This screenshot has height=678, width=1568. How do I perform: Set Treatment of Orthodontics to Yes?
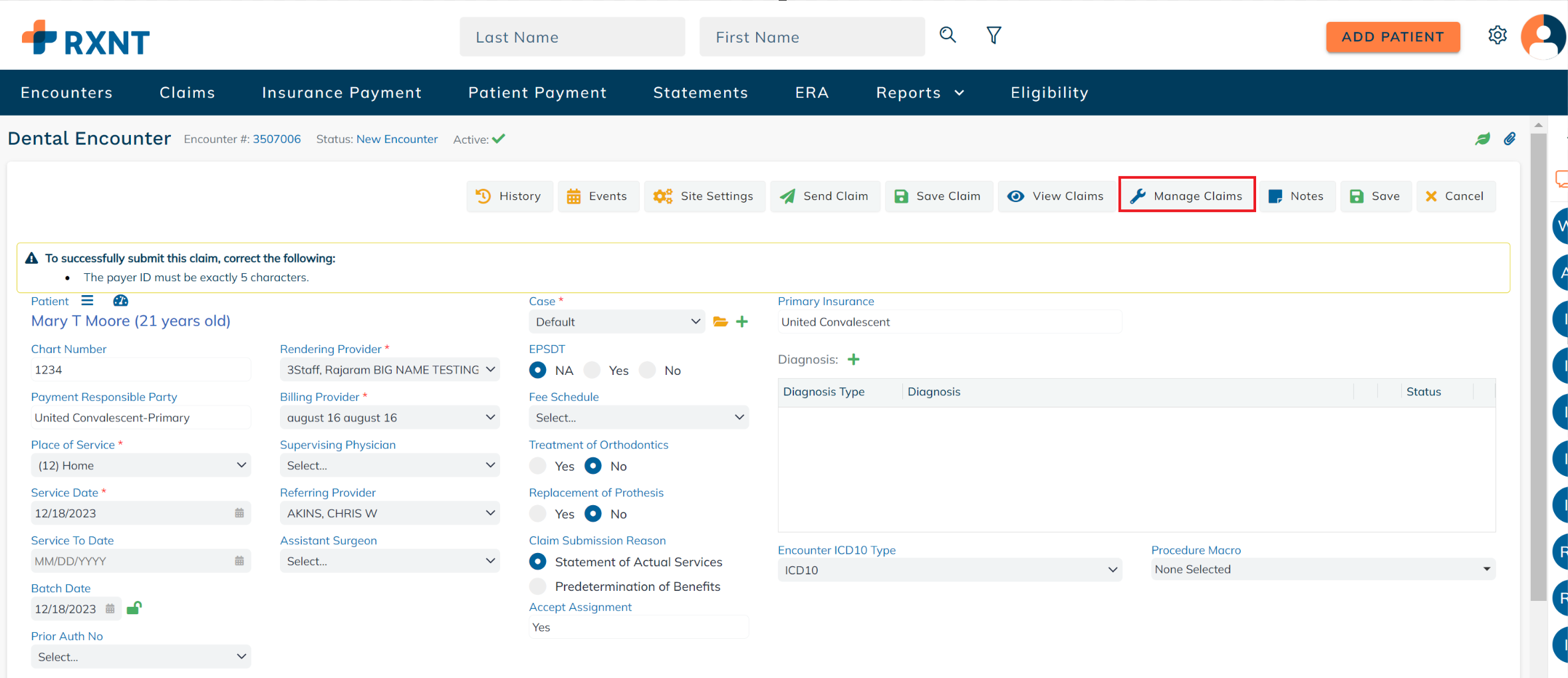pos(537,466)
